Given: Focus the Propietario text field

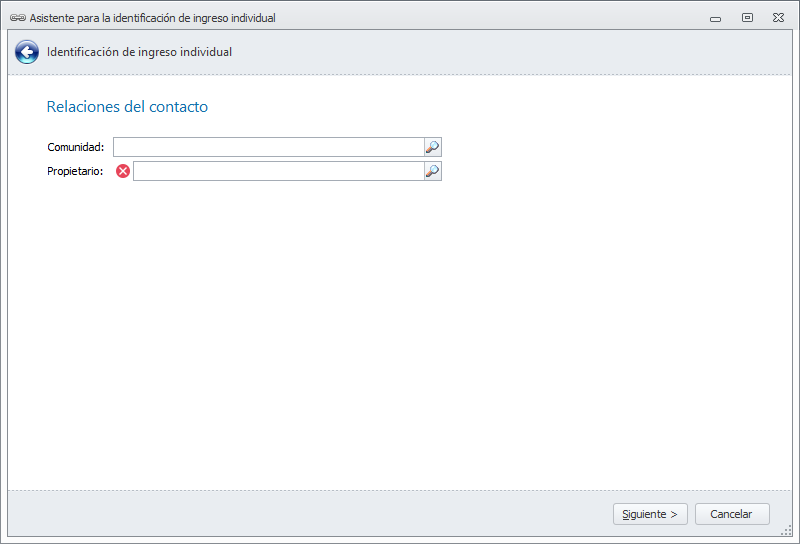Looking at the screenshot, I should coord(278,171).
